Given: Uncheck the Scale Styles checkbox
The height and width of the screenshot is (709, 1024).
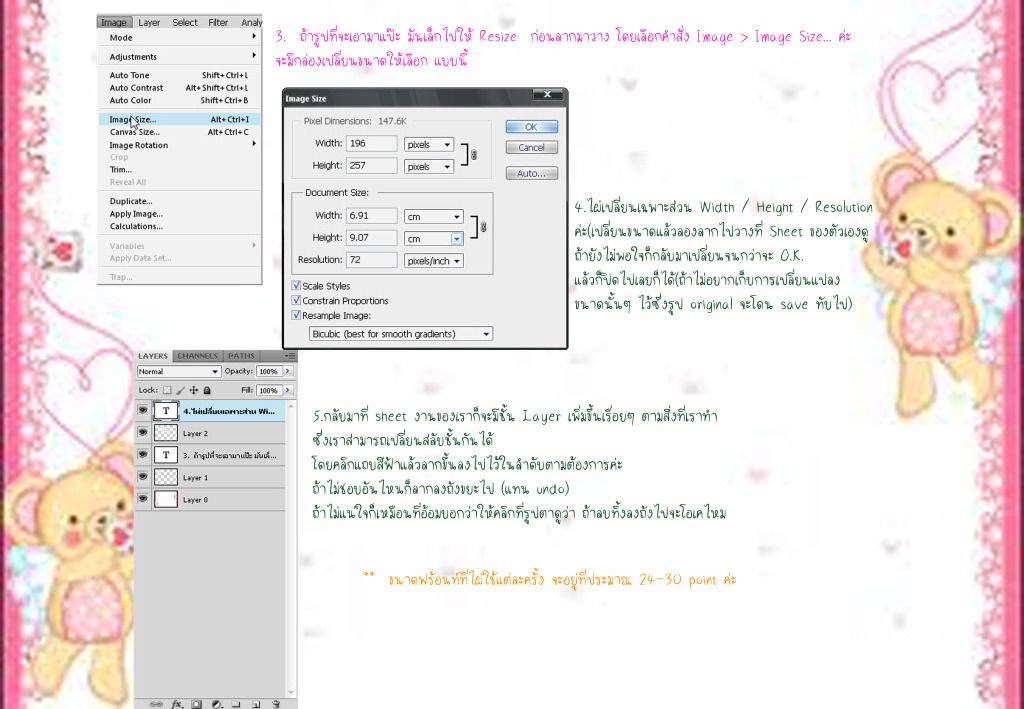Looking at the screenshot, I should click(296, 285).
